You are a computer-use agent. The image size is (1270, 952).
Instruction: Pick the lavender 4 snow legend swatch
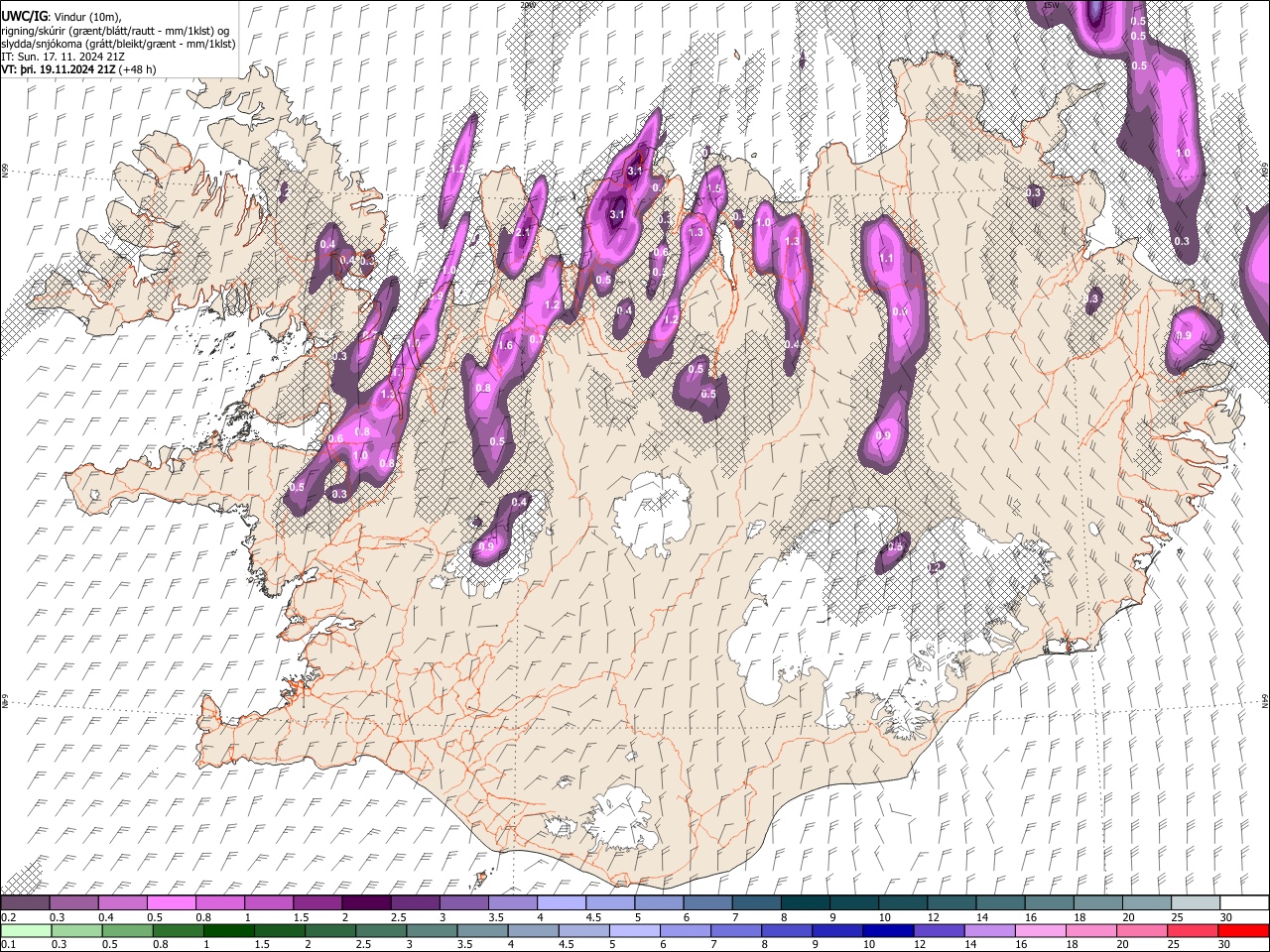pyautogui.click(x=562, y=902)
